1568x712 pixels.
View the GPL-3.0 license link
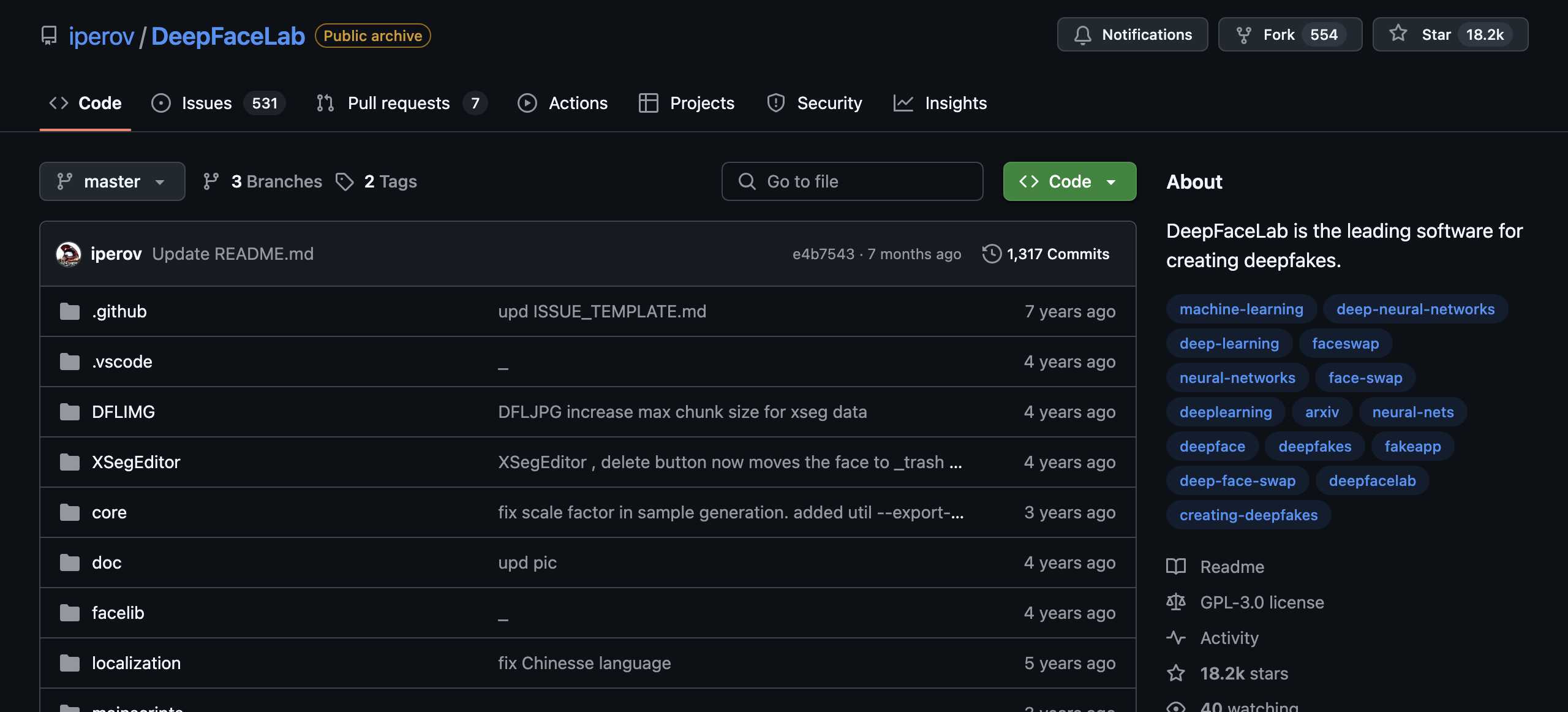[1262, 602]
